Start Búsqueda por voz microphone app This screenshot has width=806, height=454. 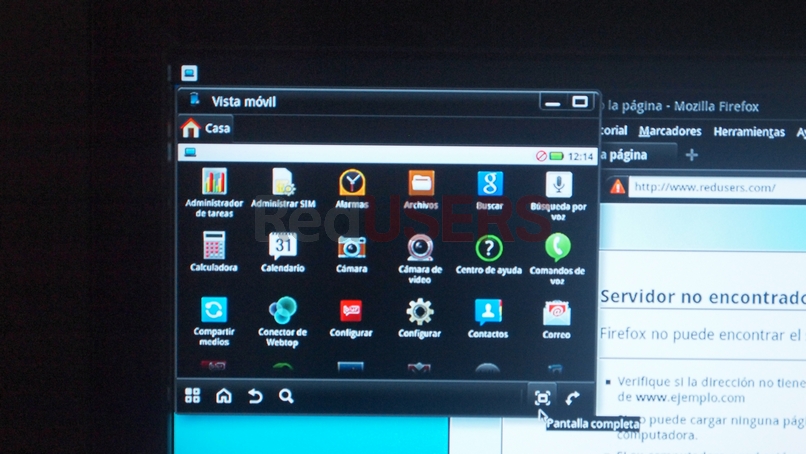(558, 196)
